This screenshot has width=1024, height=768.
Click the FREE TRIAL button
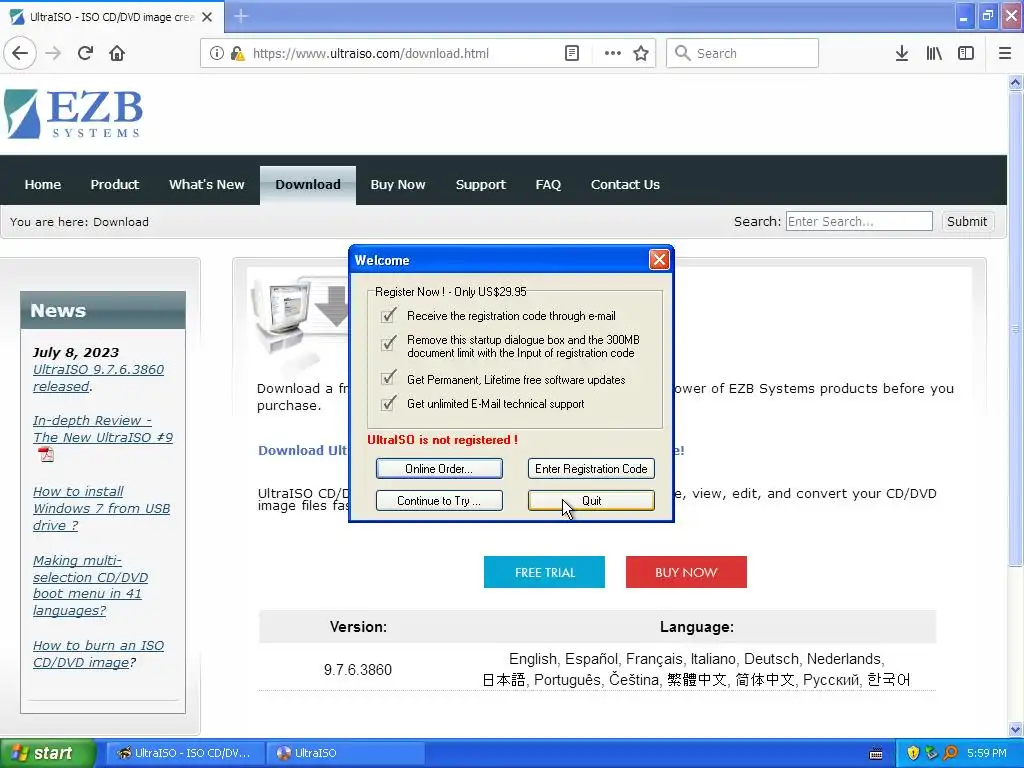tap(544, 572)
